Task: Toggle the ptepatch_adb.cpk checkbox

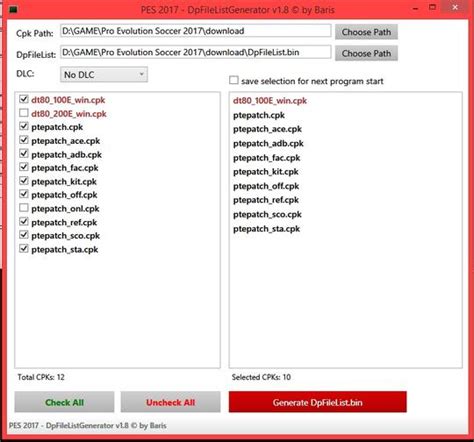Action: click(24, 153)
